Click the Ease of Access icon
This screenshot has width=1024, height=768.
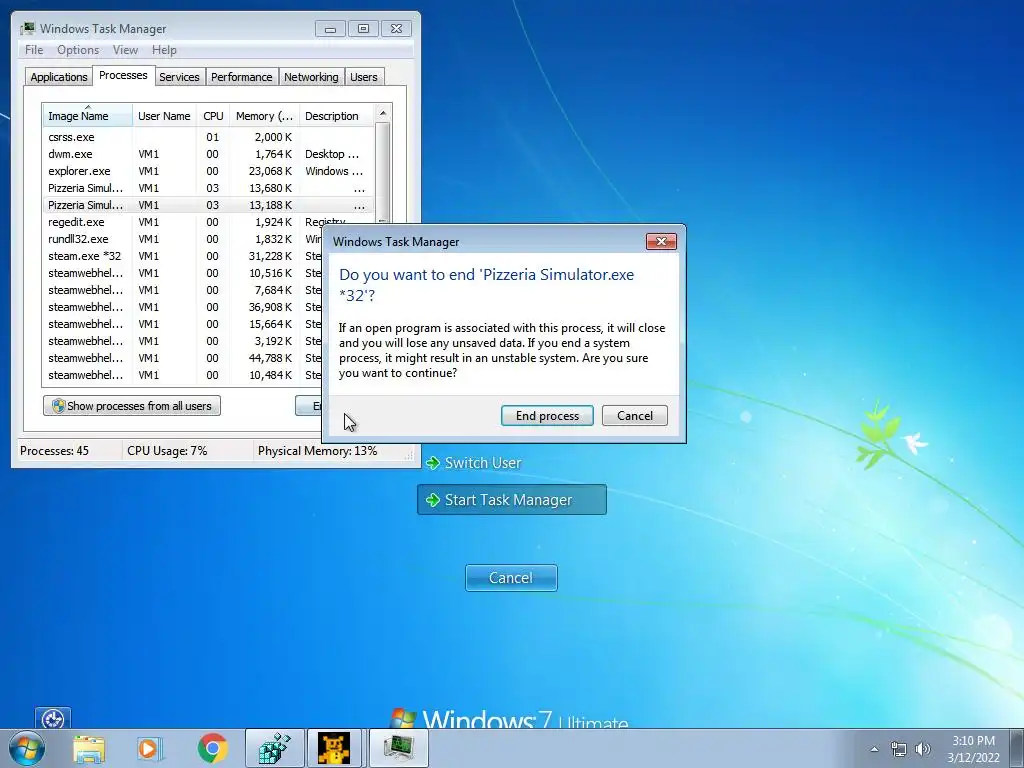53,719
